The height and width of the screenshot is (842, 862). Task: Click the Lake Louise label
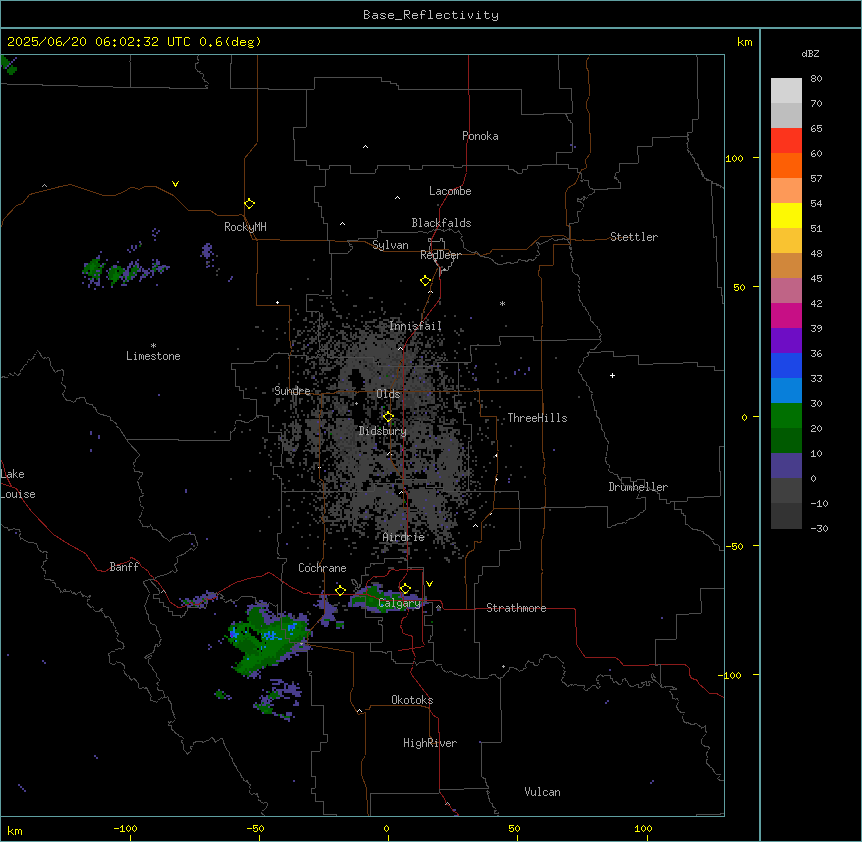click(18, 484)
